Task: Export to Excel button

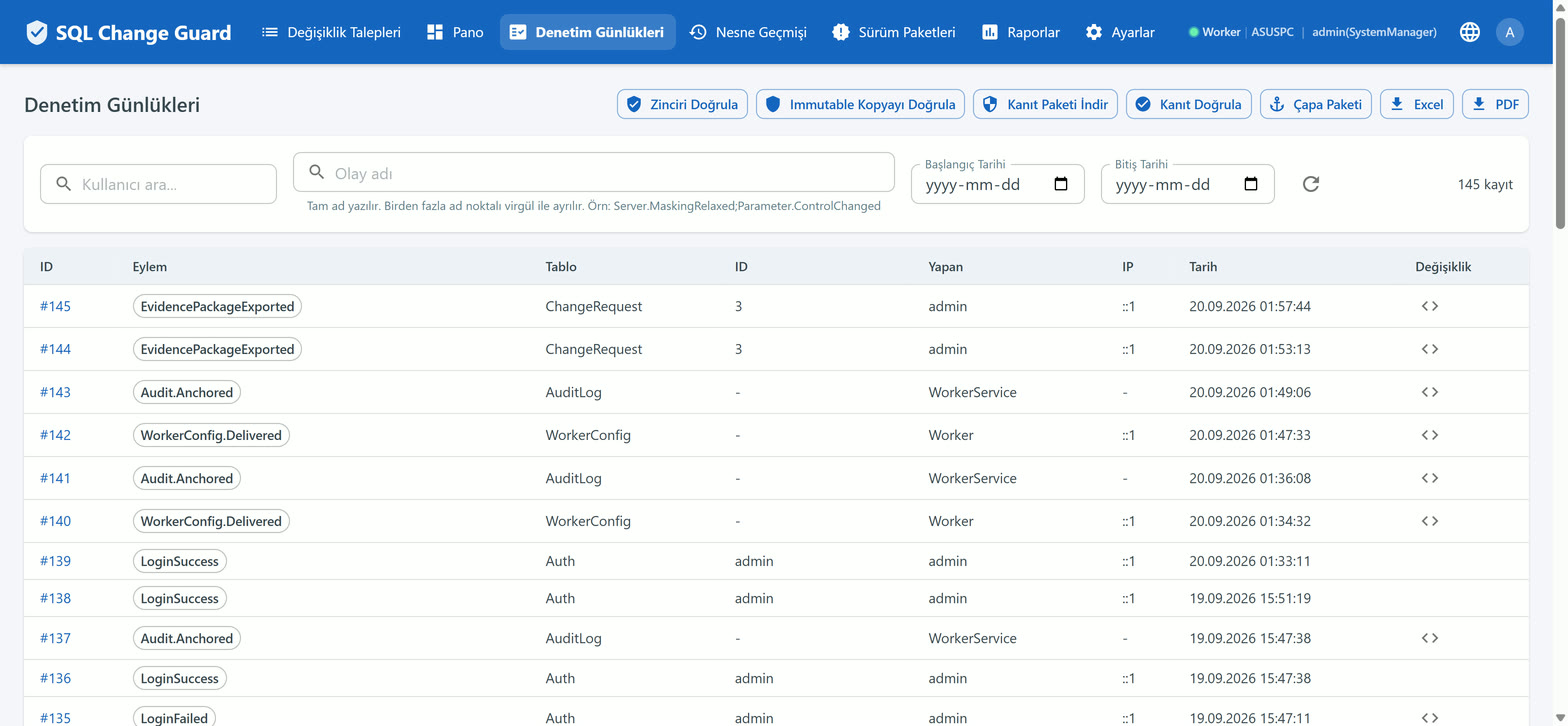Action: (x=1417, y=104)
